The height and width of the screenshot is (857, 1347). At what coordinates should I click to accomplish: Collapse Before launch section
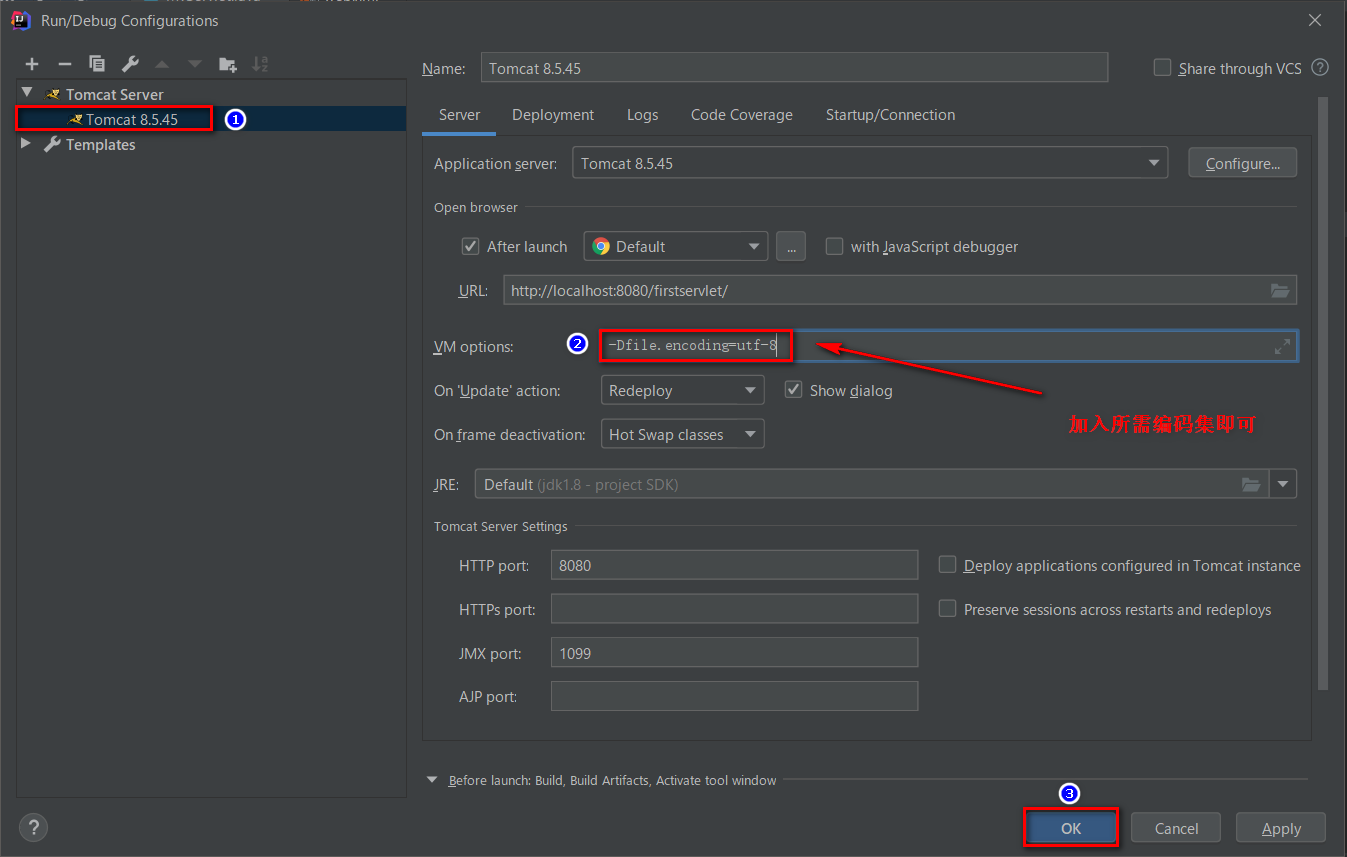tap(432, 780)
